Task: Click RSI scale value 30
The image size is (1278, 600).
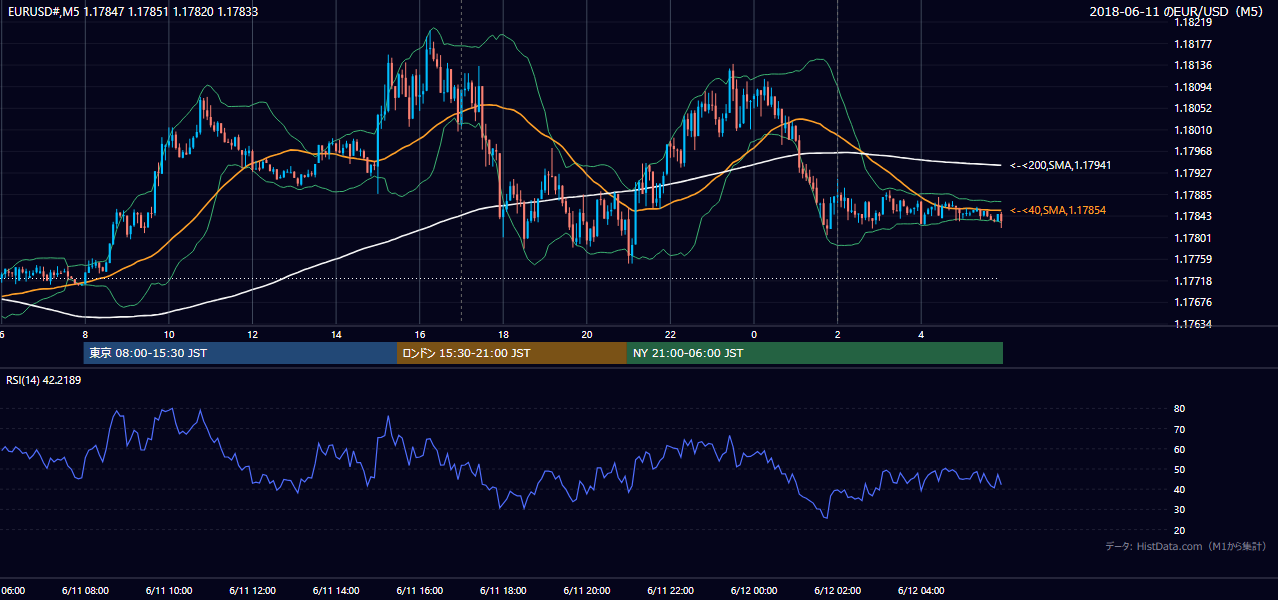Action: tap(1179, 510)
